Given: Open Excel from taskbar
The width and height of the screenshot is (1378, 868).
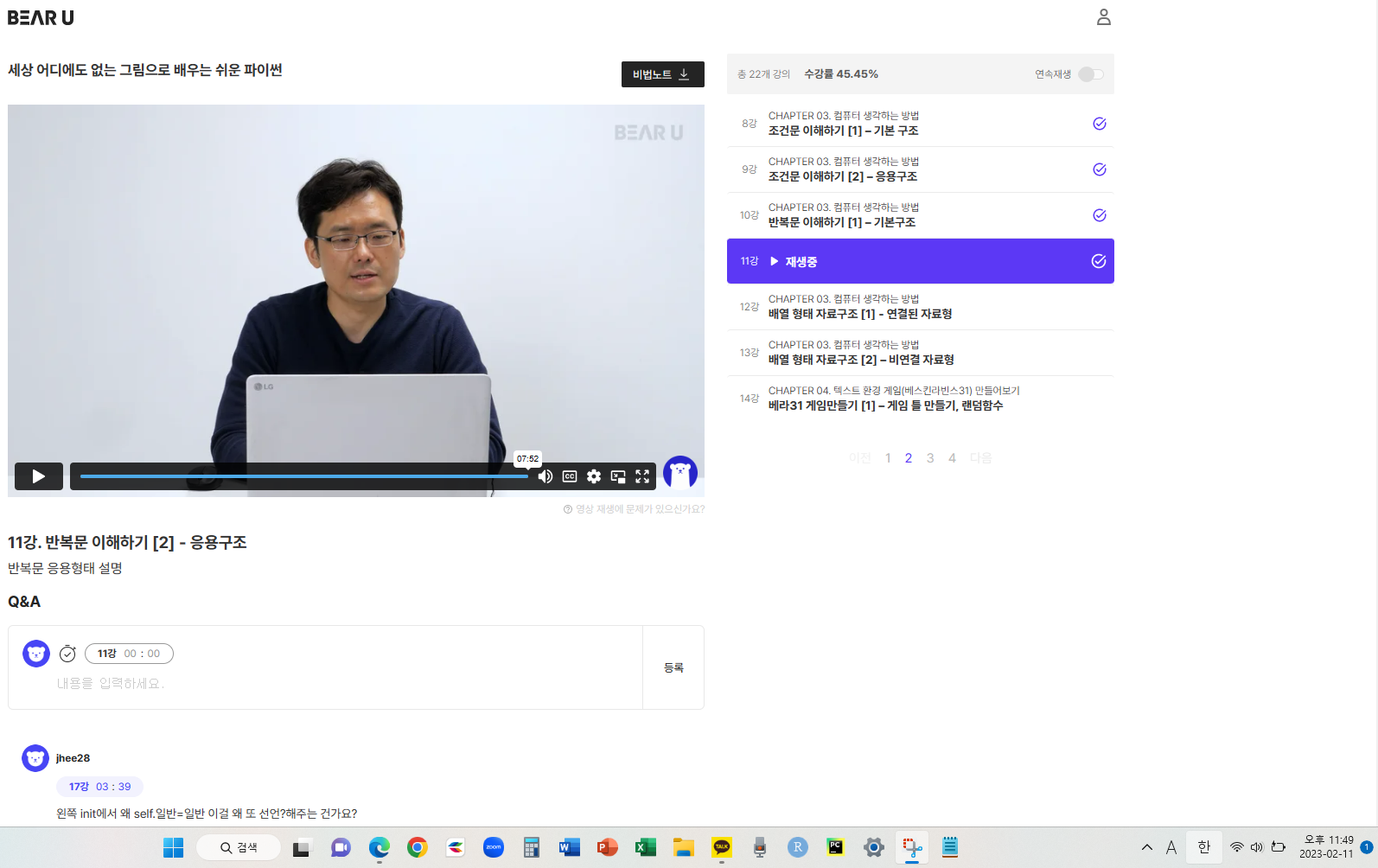Looking at the screenshot, I should [646, 847].
